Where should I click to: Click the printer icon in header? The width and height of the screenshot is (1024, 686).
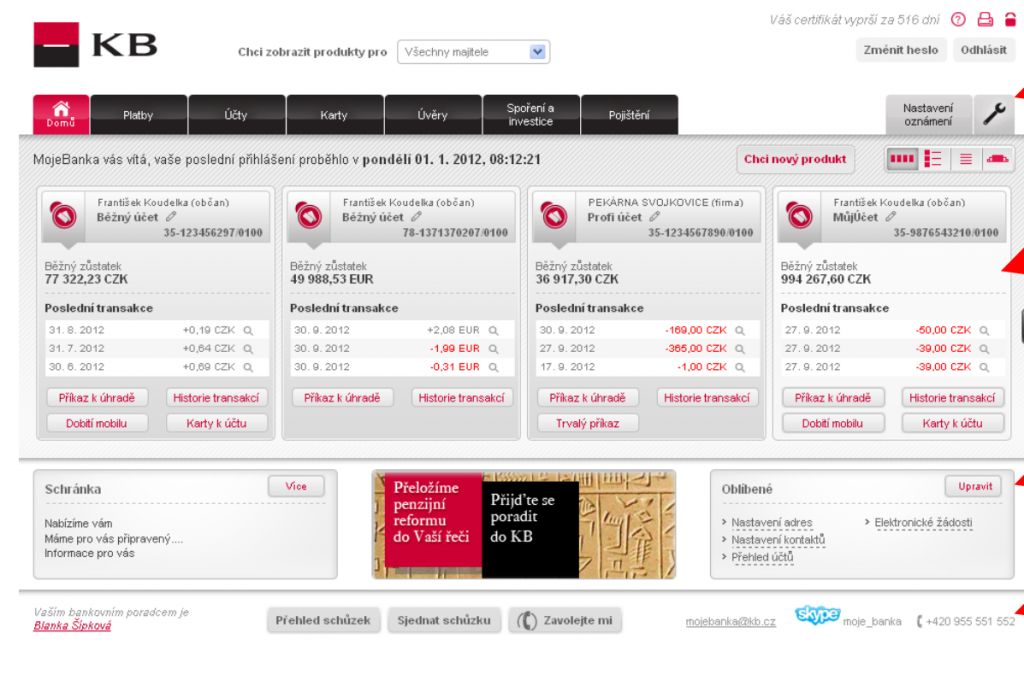point(984,19)
